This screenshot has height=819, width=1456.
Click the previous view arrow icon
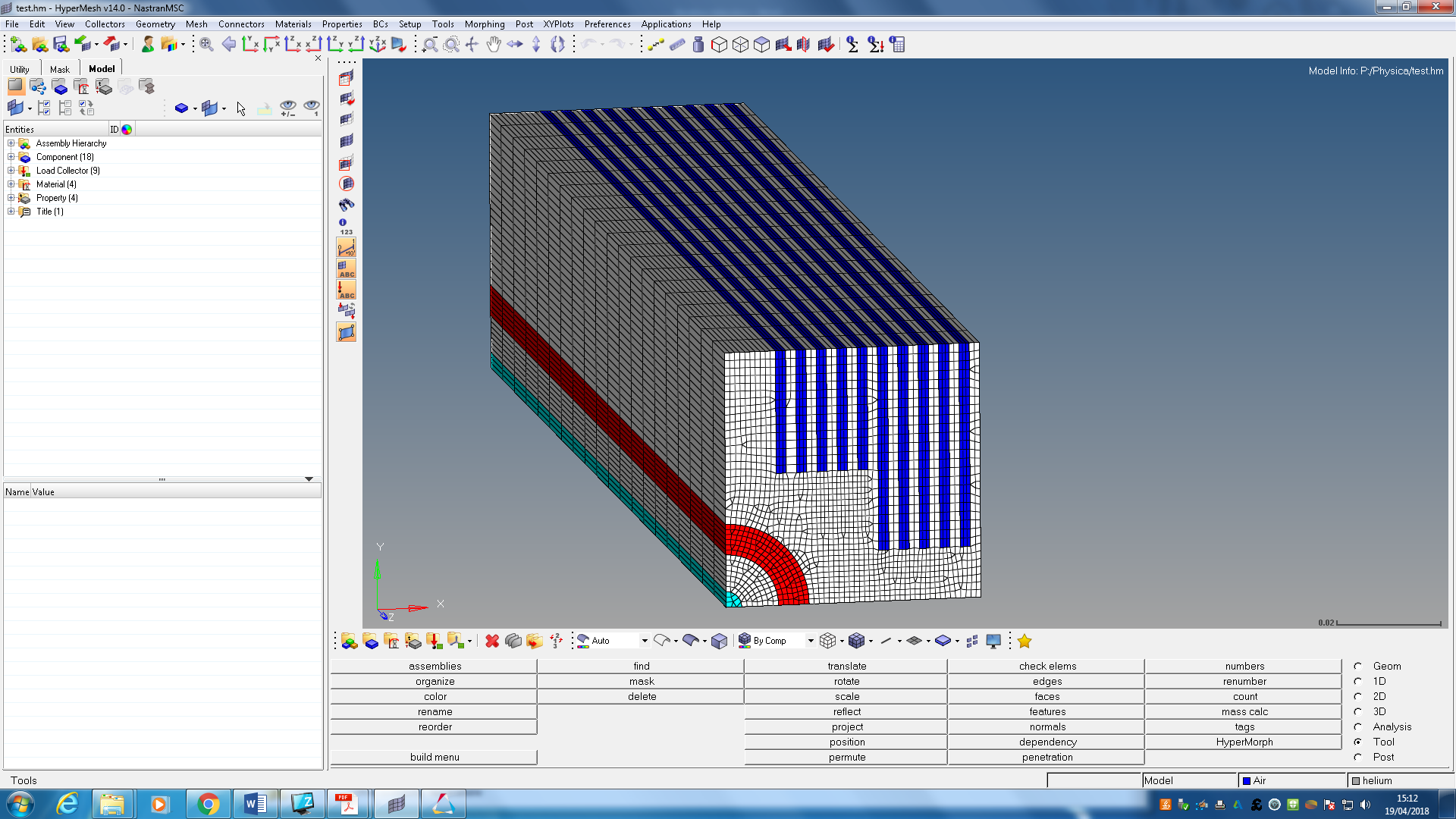(x=228, y=45)
